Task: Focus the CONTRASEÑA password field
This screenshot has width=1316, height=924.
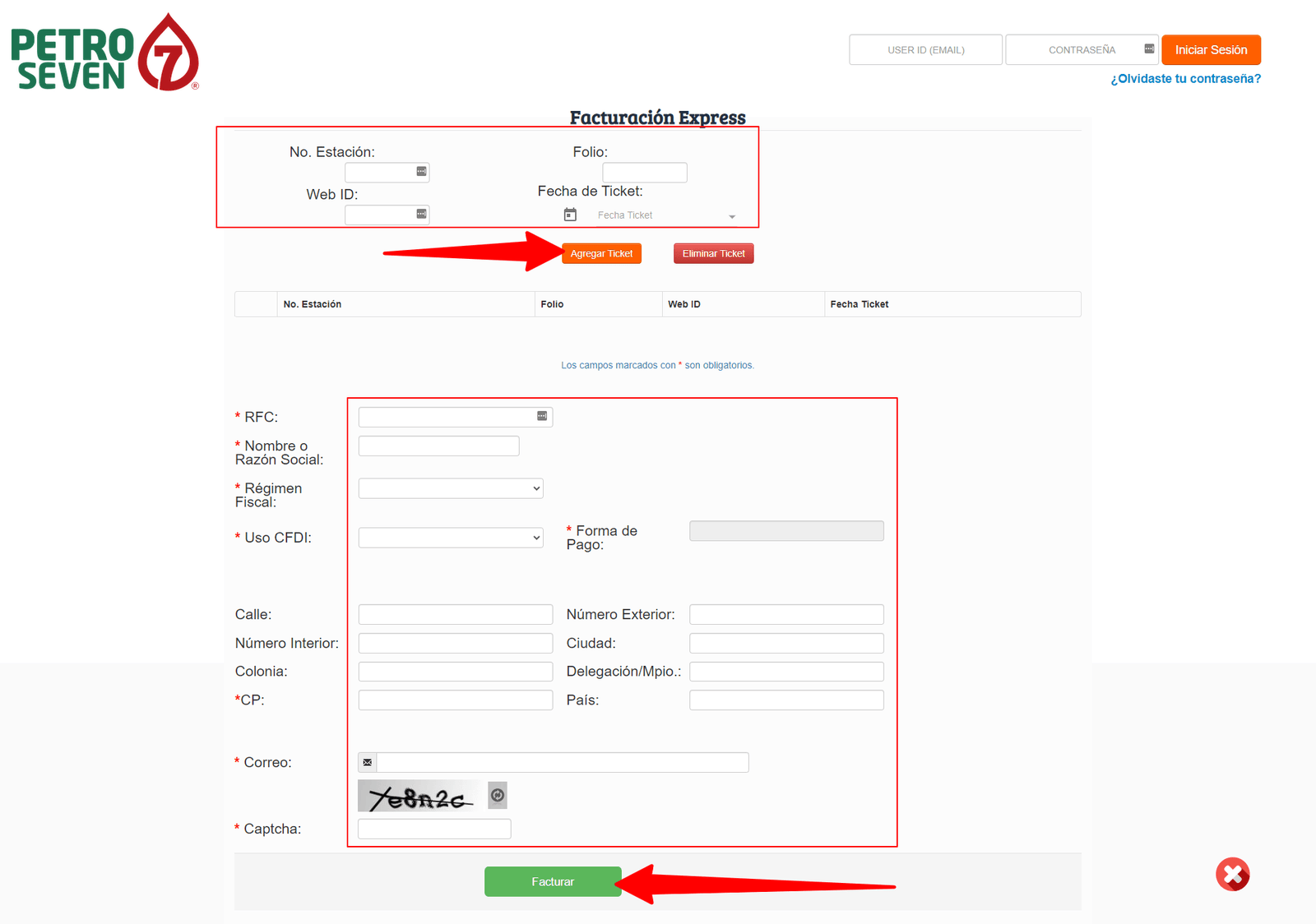Action: pos(1082,49)
